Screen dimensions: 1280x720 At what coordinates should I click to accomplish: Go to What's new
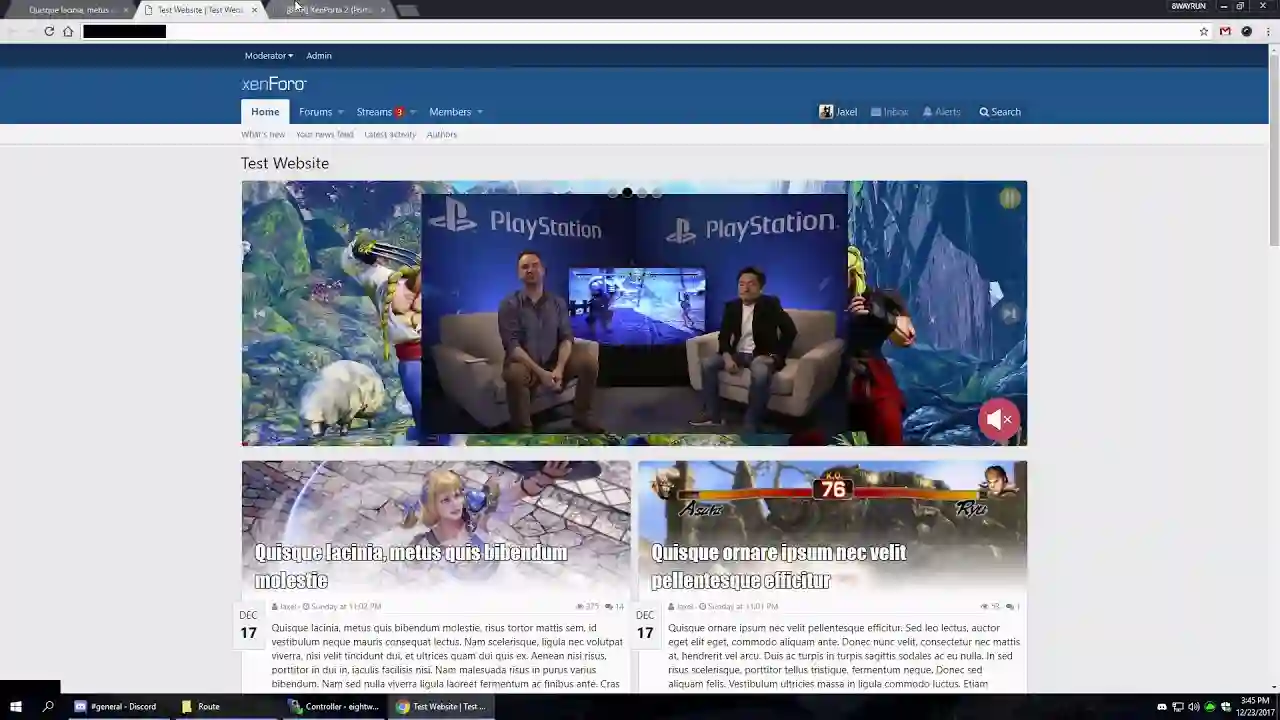pos(263,134)
